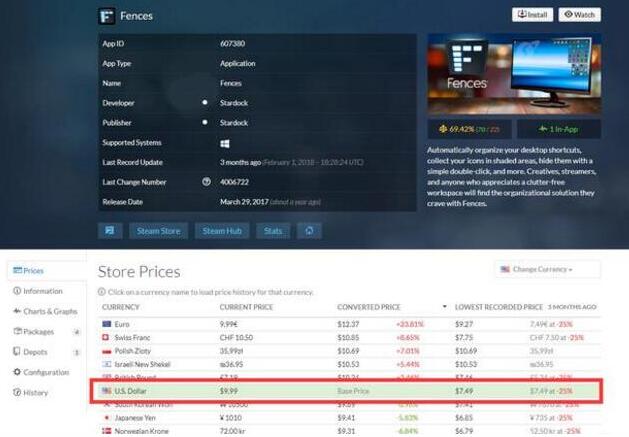
Task: Click the Euro flag icon
Action: [x=106, y=324]
